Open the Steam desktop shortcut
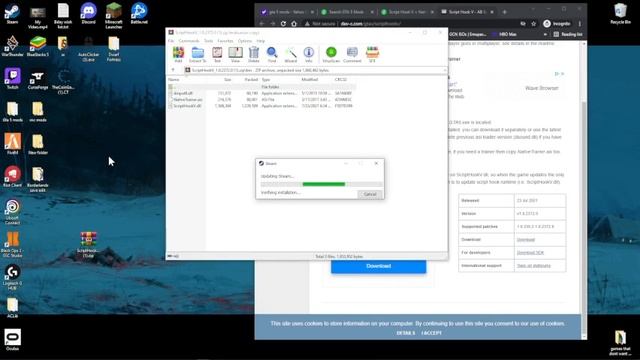The image size is (640, 360). coord(12,13)
